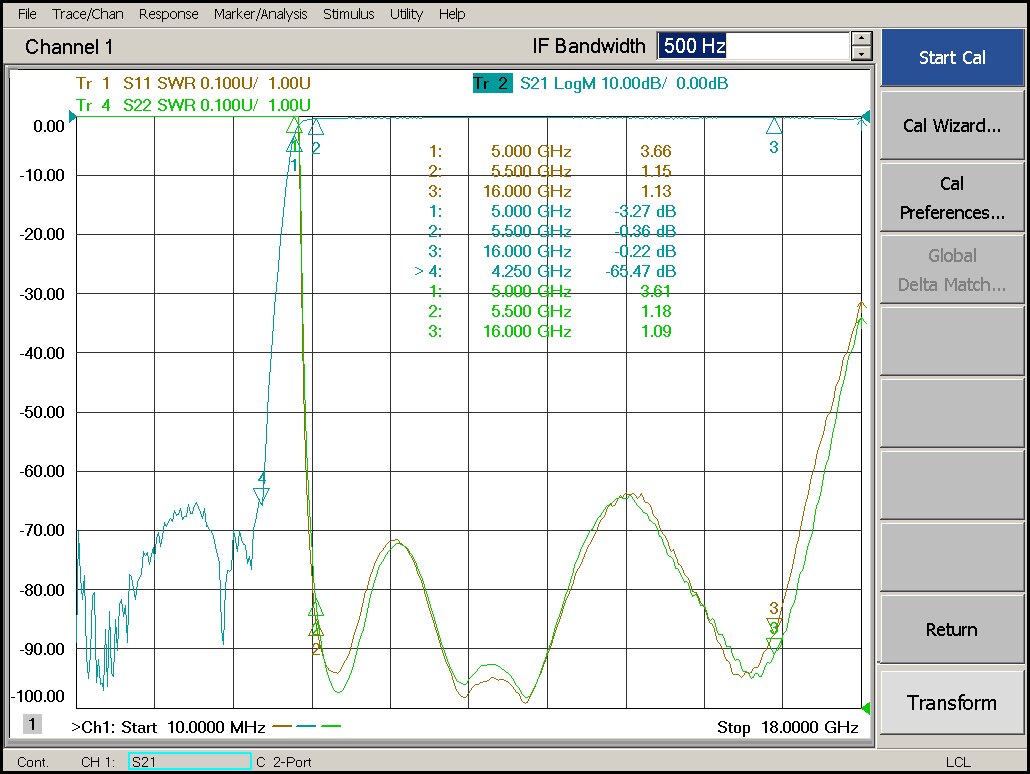Open Cal Preferences softkey
This screenshot has width=1030, height=774.
click(952, 198)
